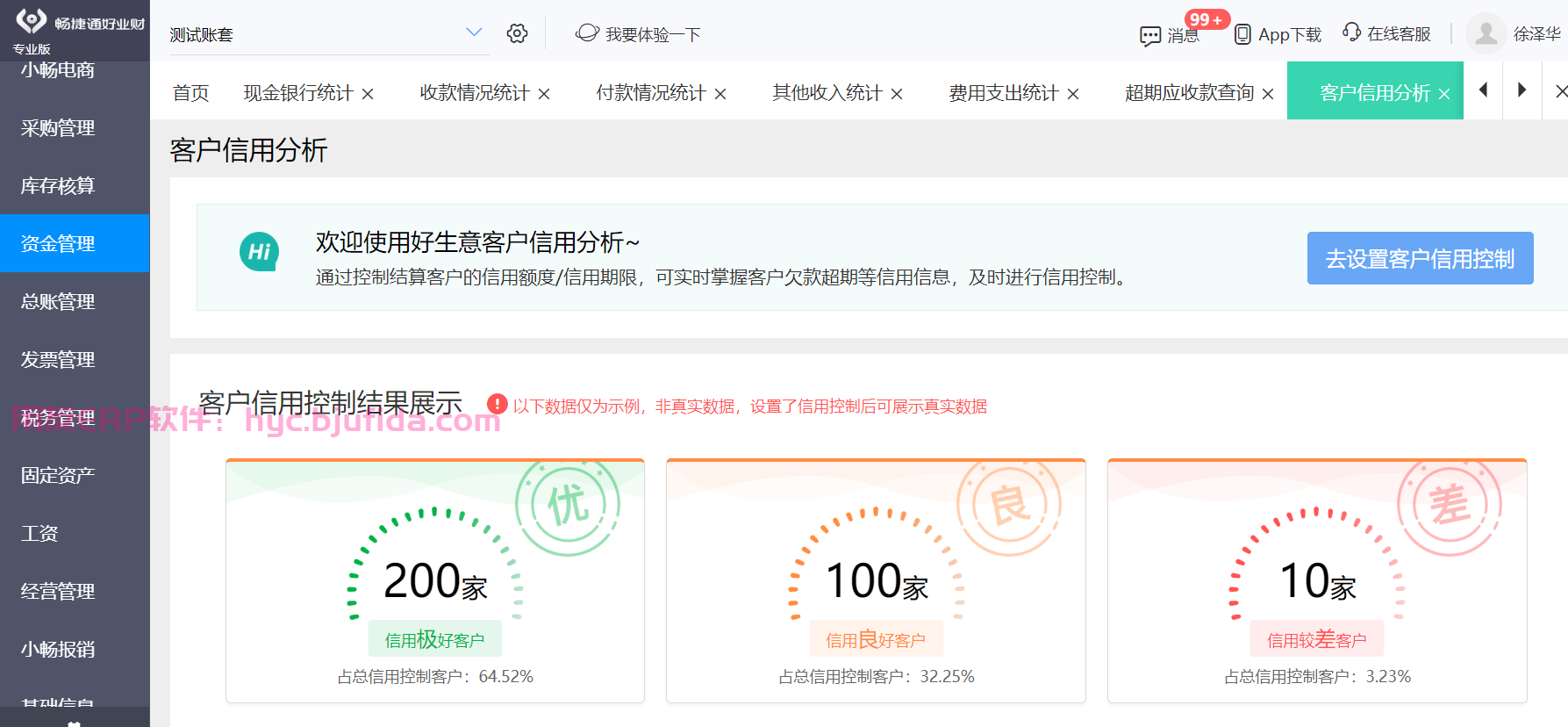Close the 付款情况统计 tab
The height and width of the screenshot is (727, 1568).
[x=720, y=94]
